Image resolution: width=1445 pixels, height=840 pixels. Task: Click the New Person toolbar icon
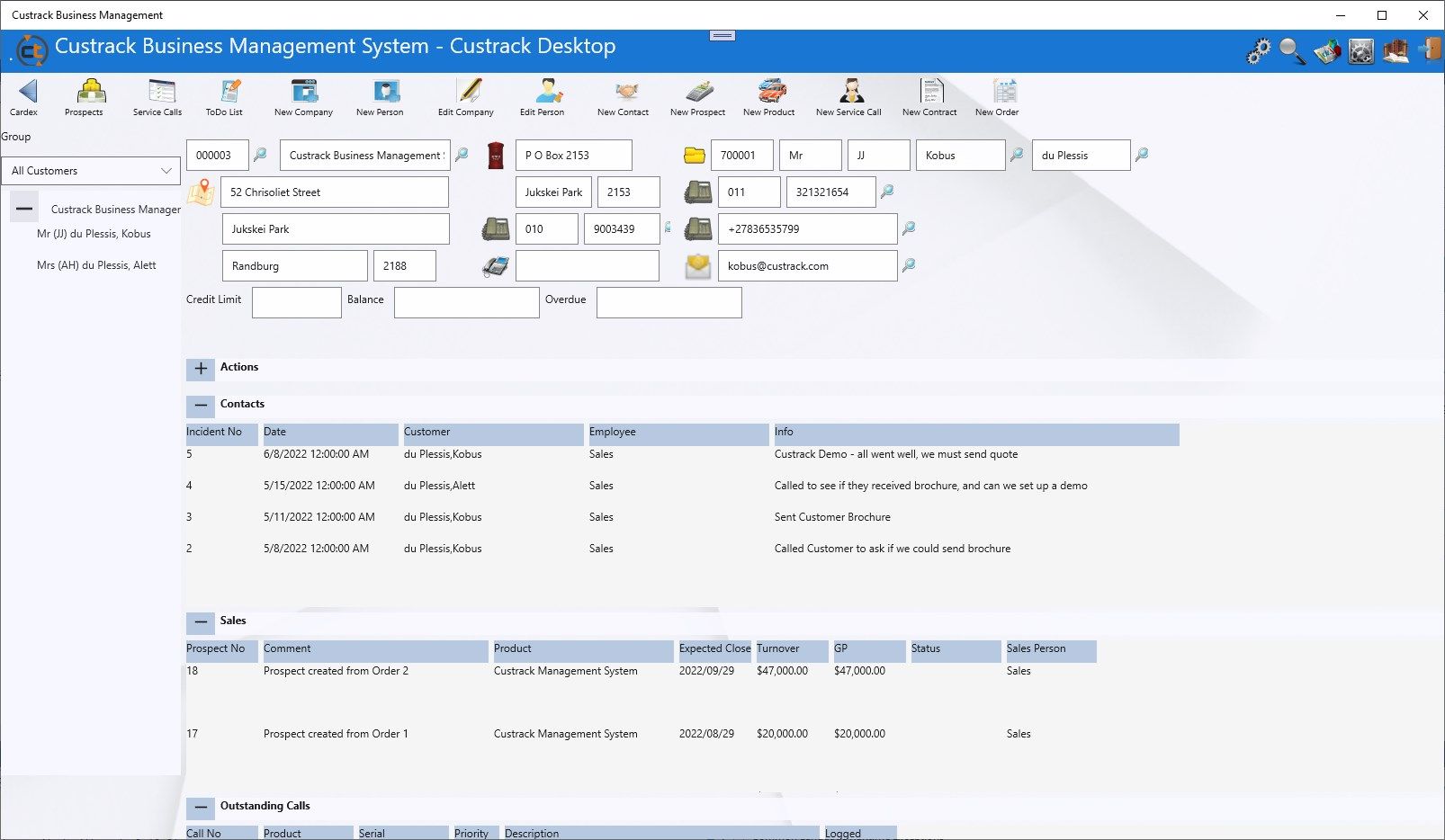coord(386,91)
